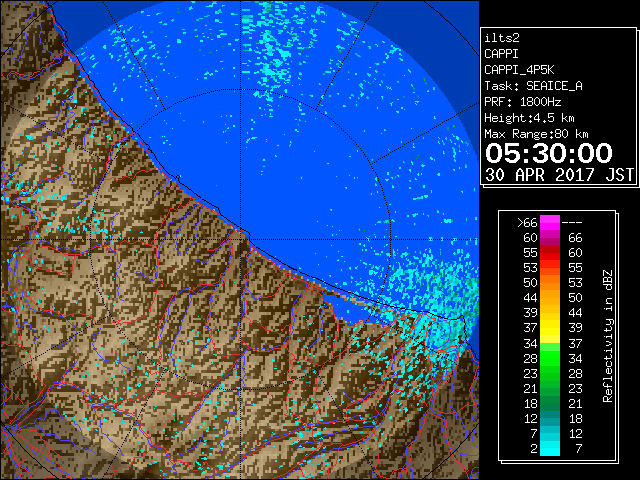Click the magenta >66 legend swatch

coord(550,223)
